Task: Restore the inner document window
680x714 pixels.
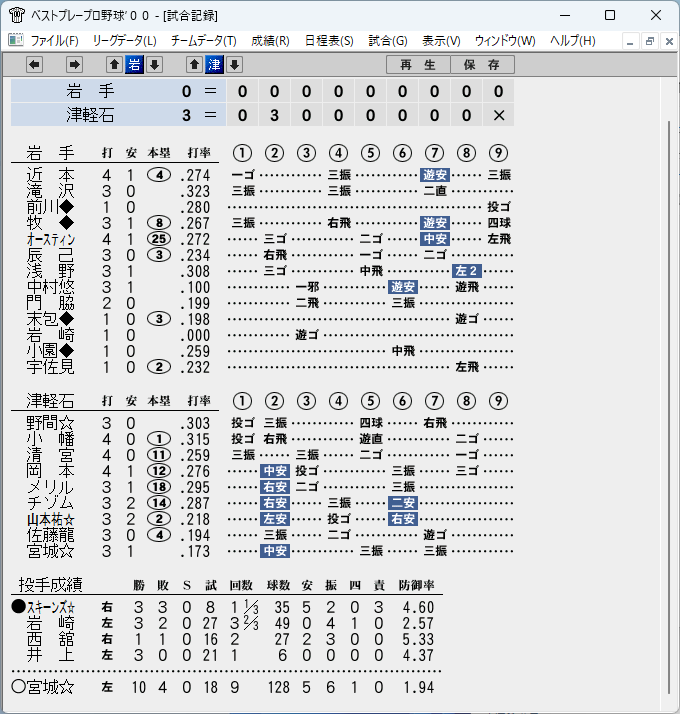Action: 649,41
